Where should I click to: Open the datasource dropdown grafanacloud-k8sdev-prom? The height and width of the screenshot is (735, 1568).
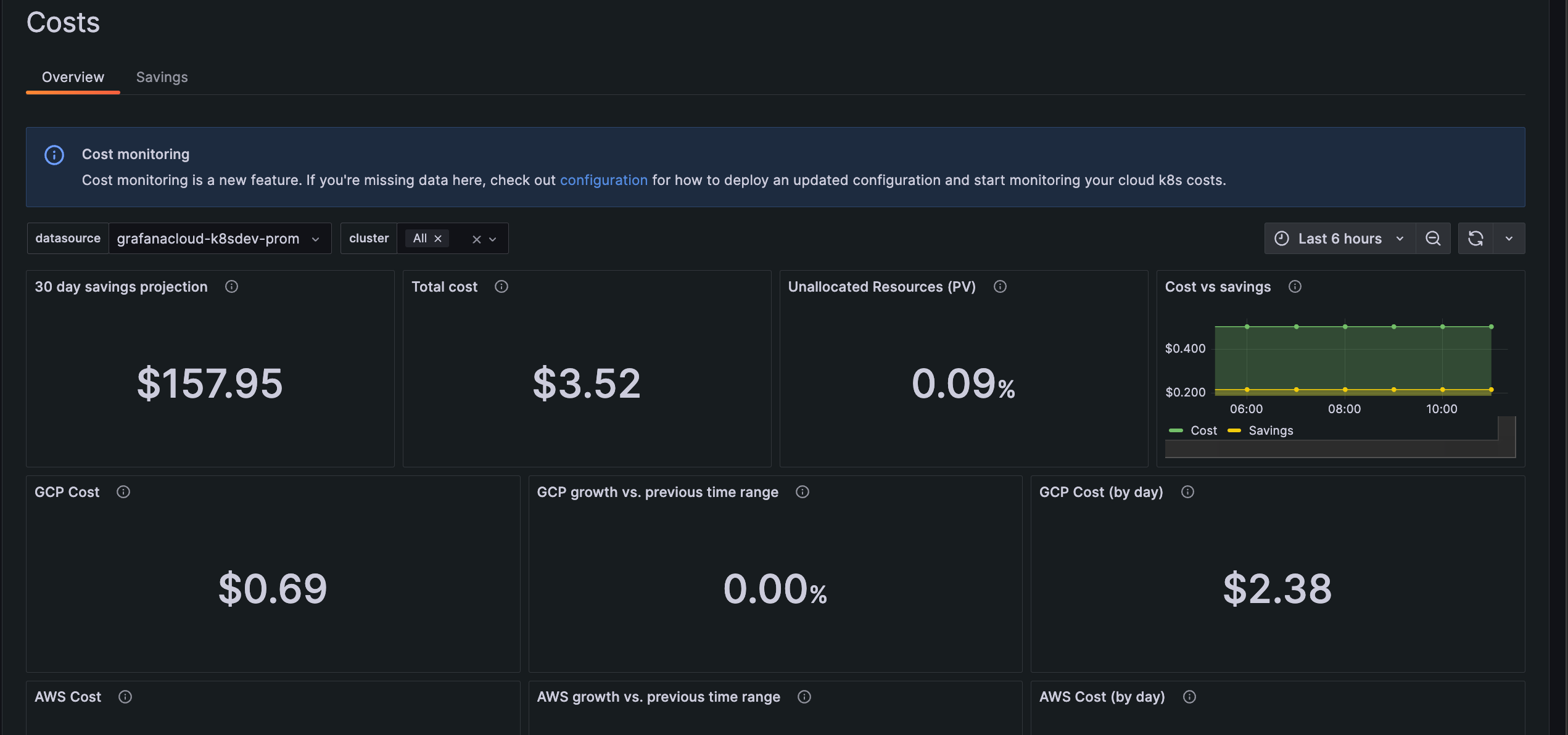[220, 239]
